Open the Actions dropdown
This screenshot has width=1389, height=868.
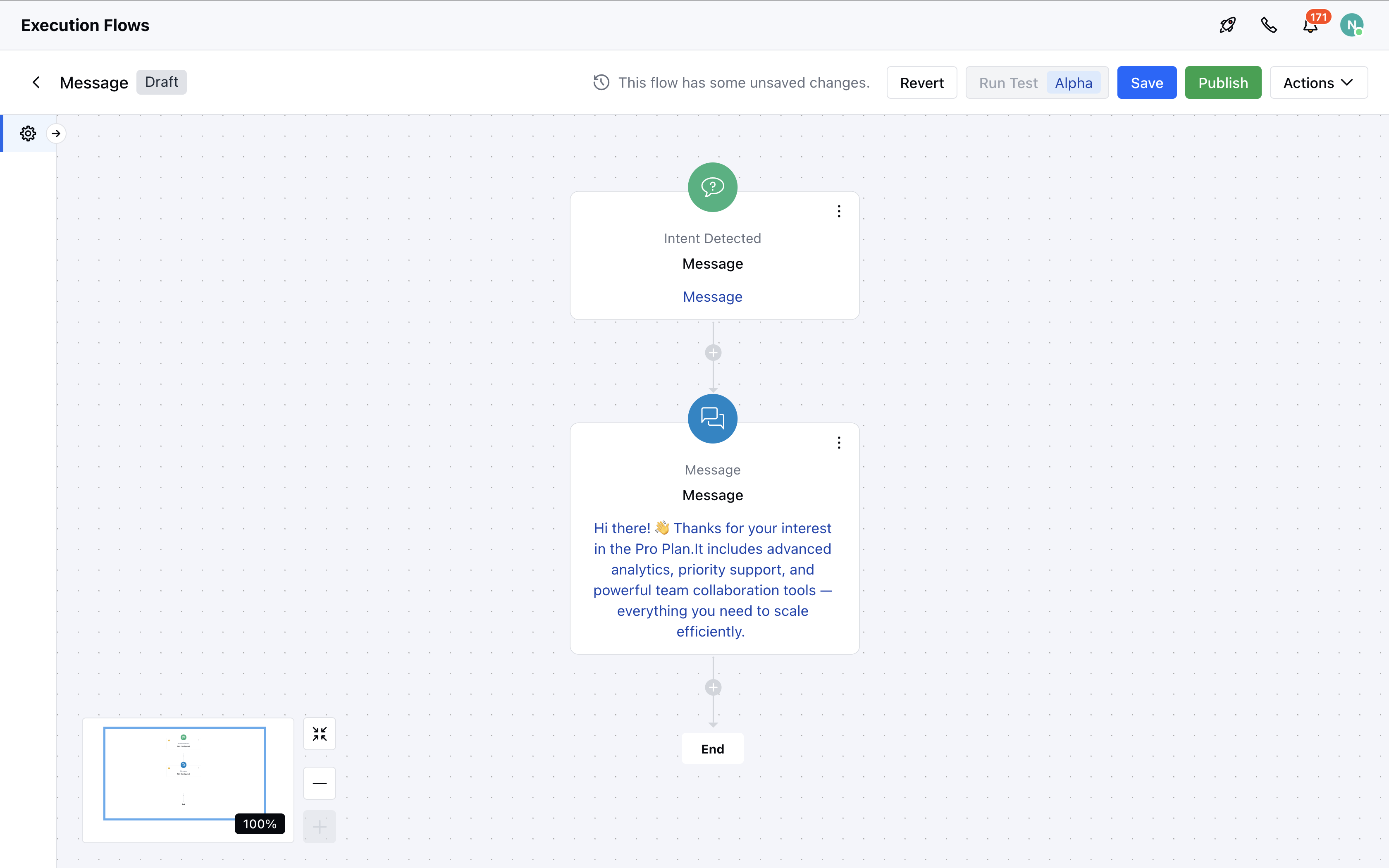(1318, 83)
